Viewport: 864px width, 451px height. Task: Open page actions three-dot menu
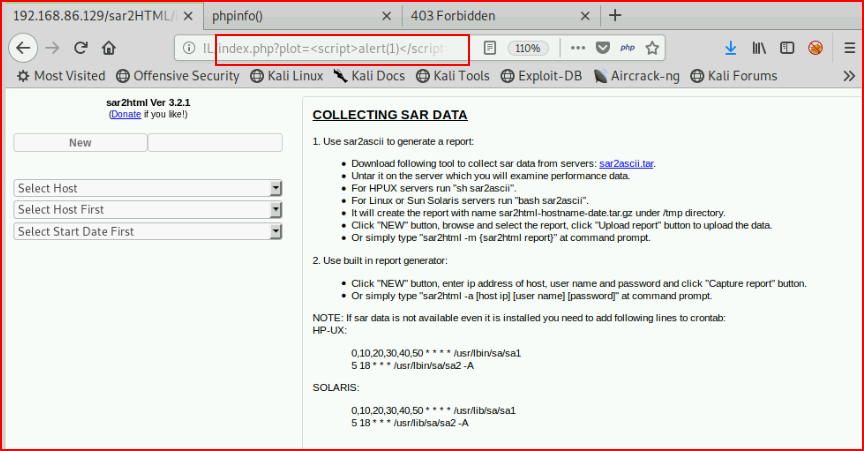[577, 48]
